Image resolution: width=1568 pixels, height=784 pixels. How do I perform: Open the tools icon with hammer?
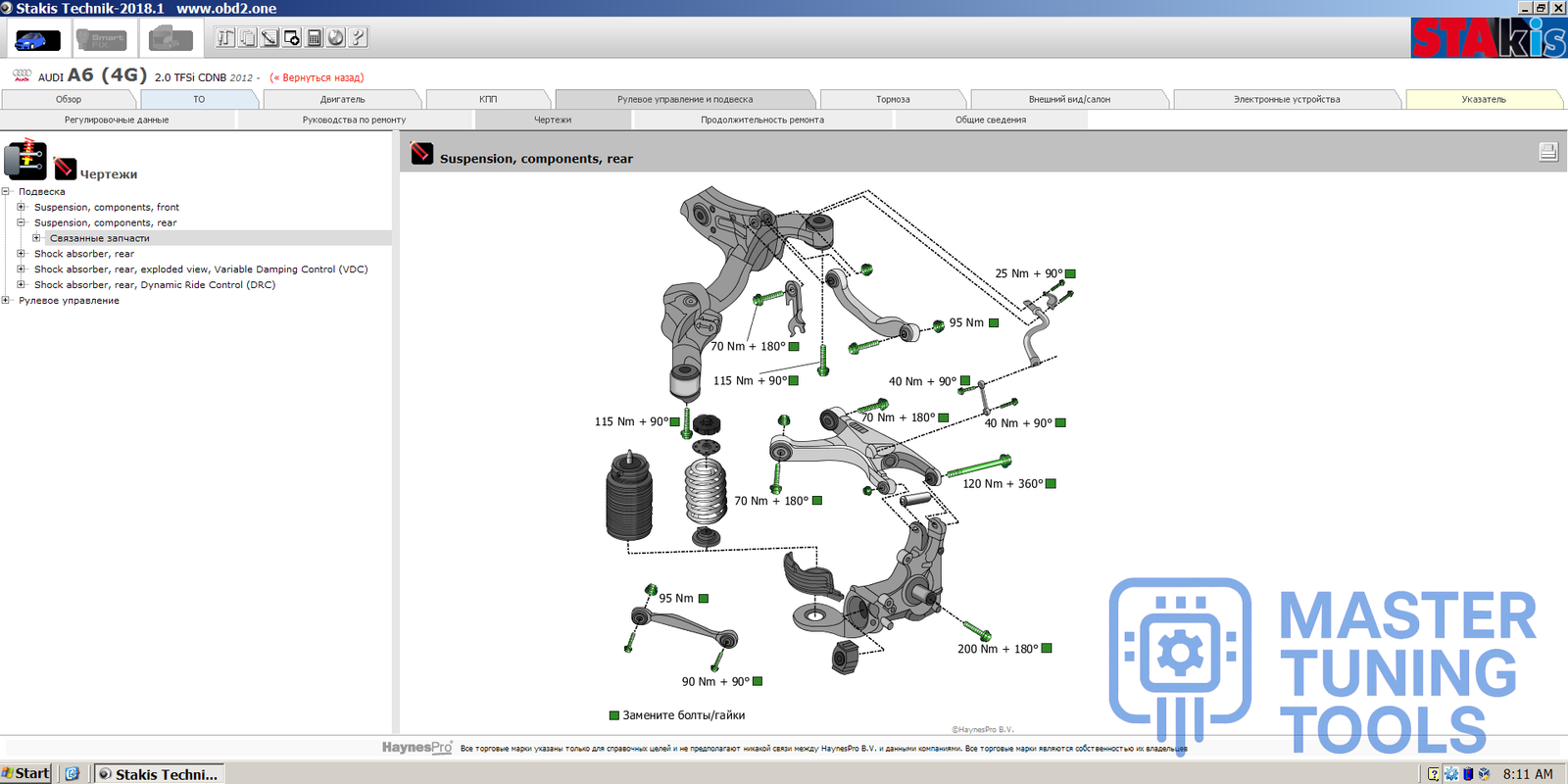225,38
